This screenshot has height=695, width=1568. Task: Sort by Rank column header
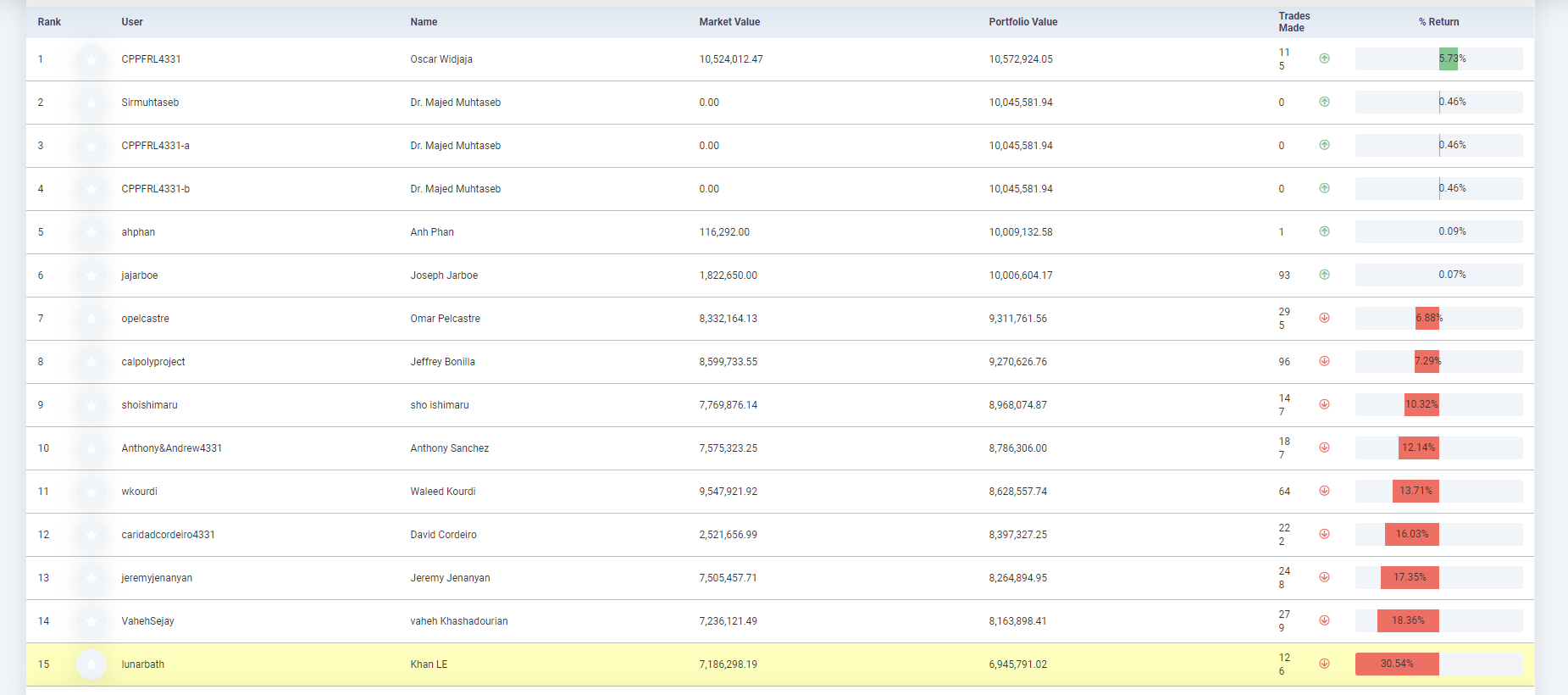49,22
